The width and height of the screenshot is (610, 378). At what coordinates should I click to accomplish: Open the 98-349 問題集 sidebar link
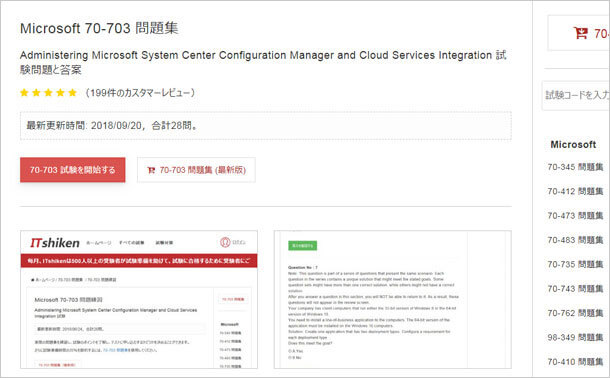pos(575,338)
